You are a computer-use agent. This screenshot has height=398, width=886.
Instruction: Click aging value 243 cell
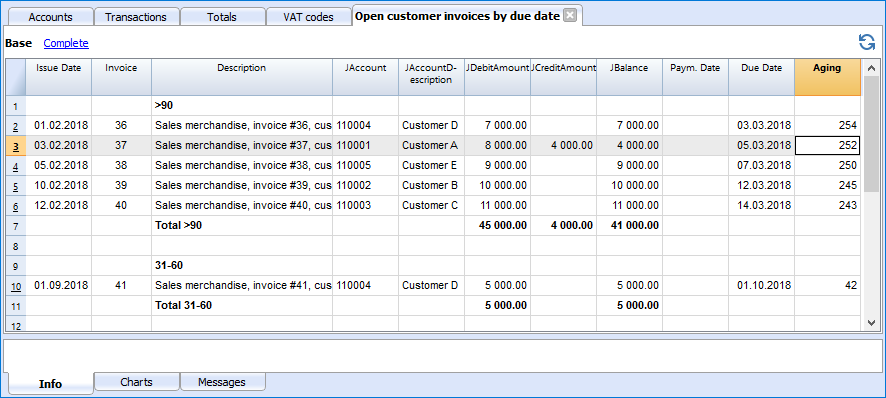(827, 206)
